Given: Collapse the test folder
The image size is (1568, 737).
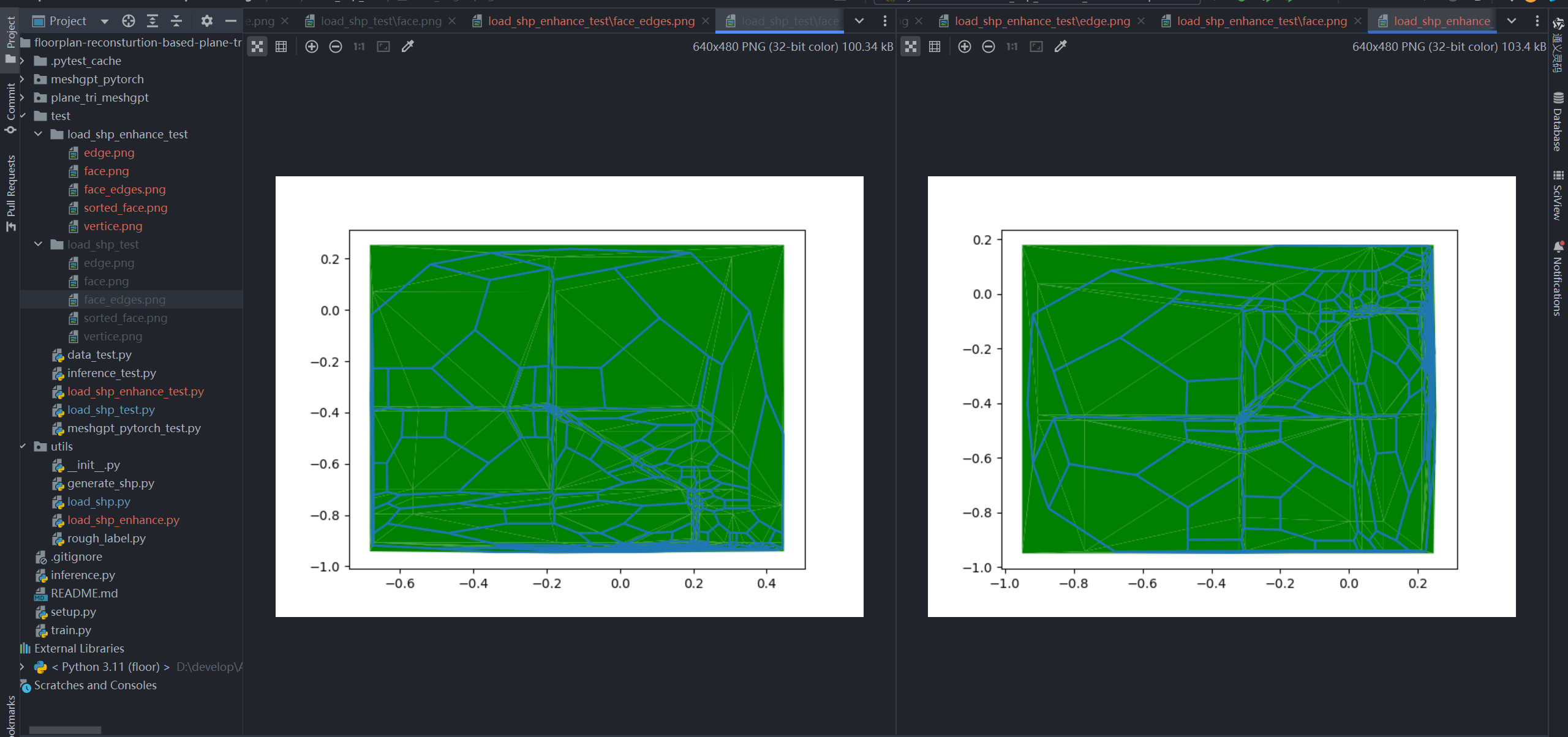Looking at the screenshot, I should pos(23,116).
